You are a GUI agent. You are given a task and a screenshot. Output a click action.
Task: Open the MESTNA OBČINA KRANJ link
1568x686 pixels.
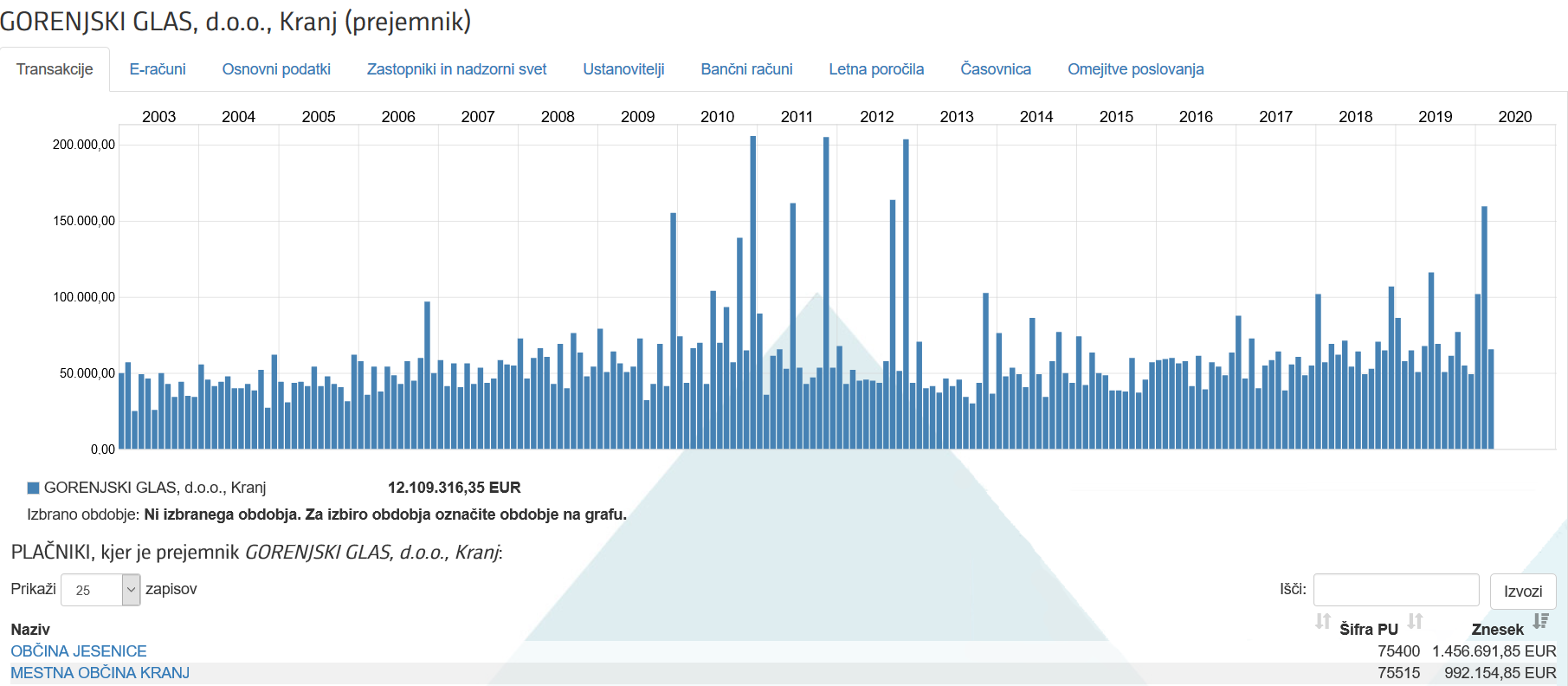click(x=100, y=673)
